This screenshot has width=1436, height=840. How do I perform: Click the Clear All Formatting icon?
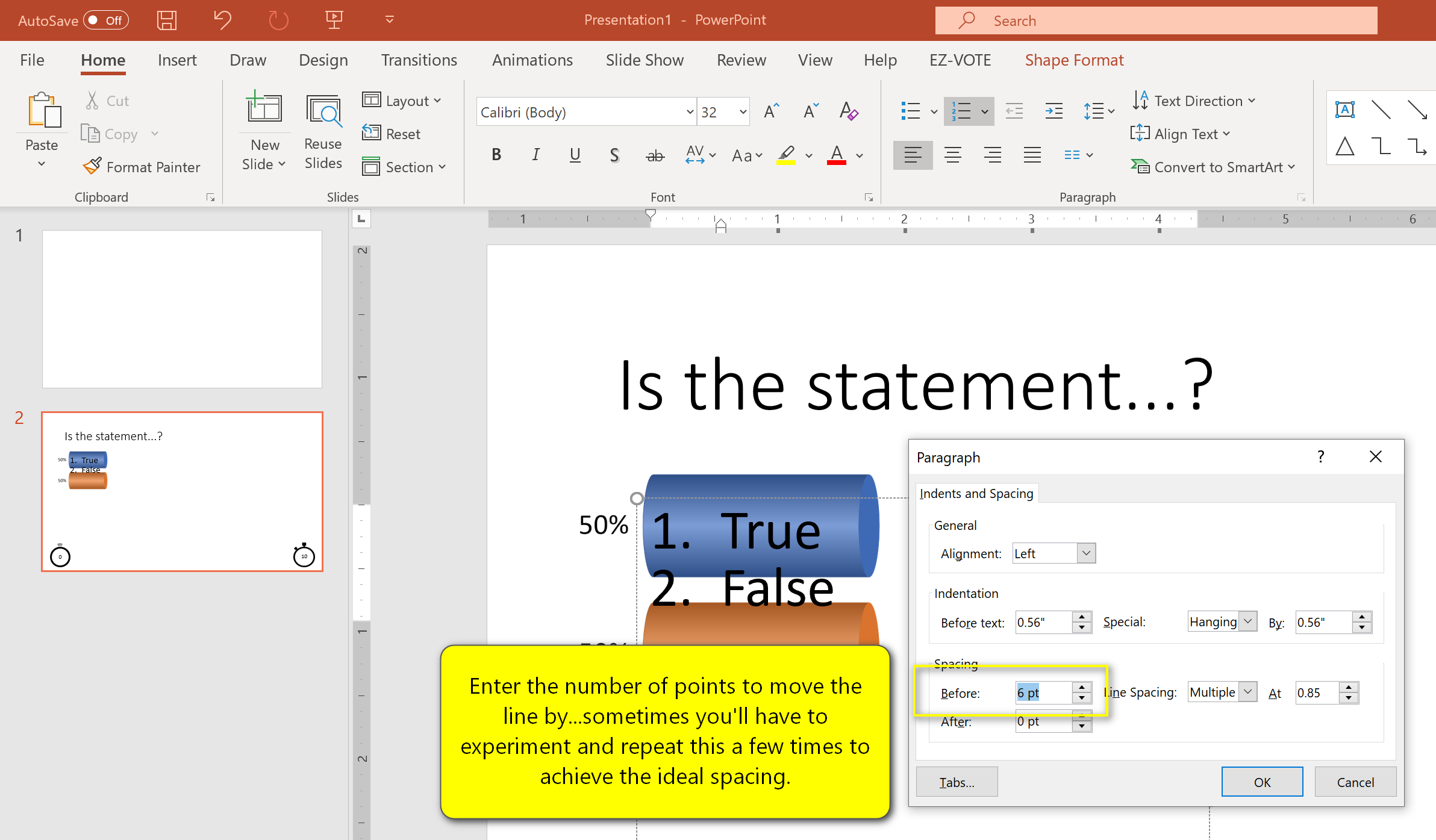pos(848,111)
